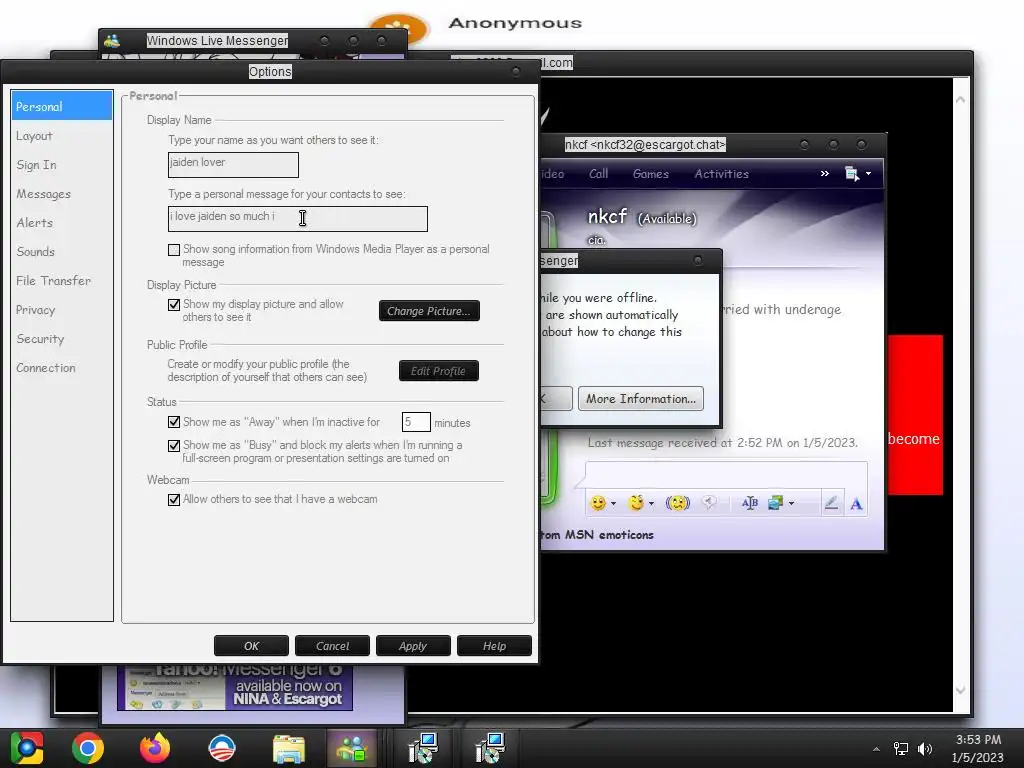Open the first installer icon in taskbar

click(423, 748)
